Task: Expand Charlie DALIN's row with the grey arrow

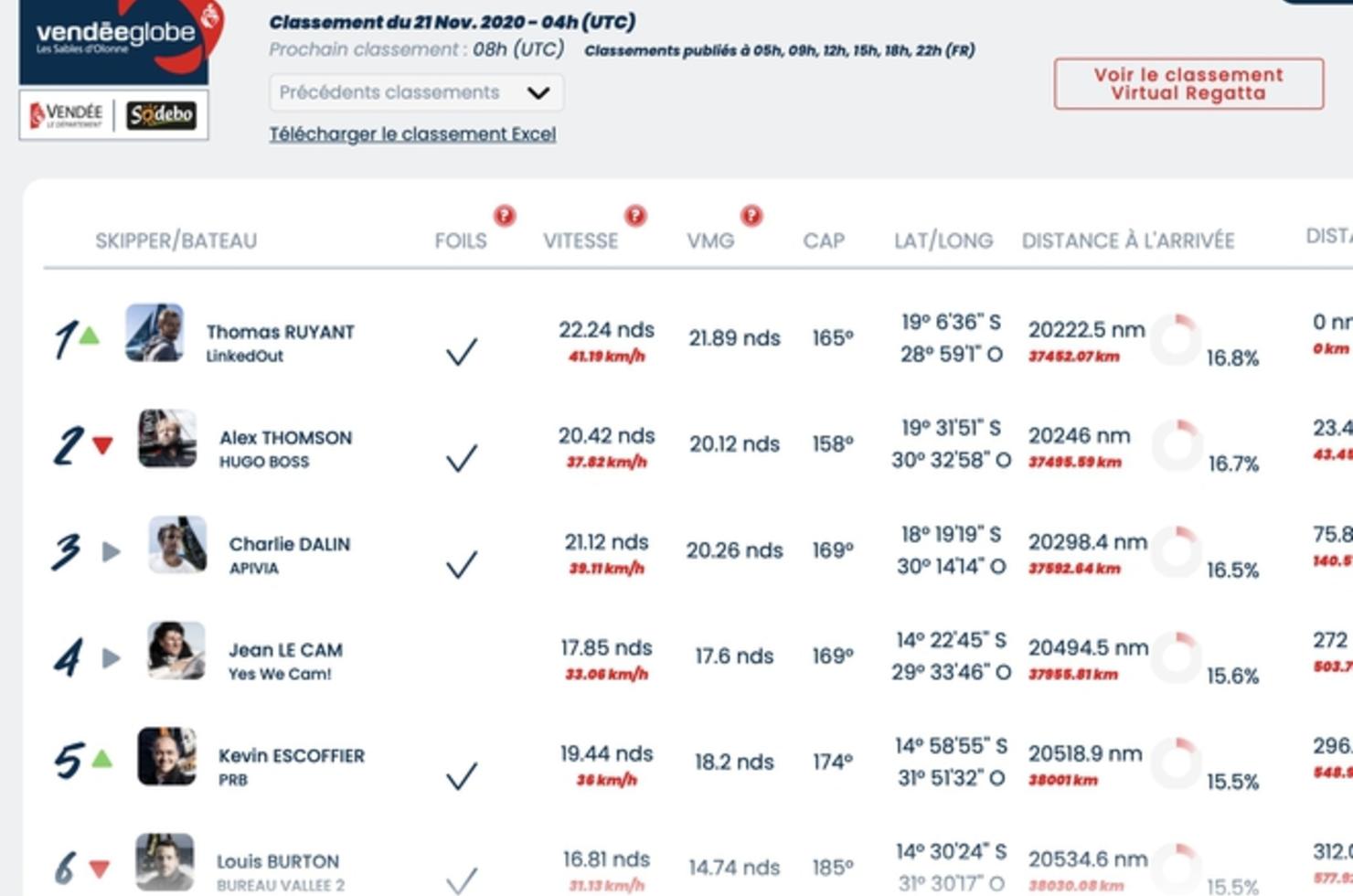Action: click(x=111, y=551)
